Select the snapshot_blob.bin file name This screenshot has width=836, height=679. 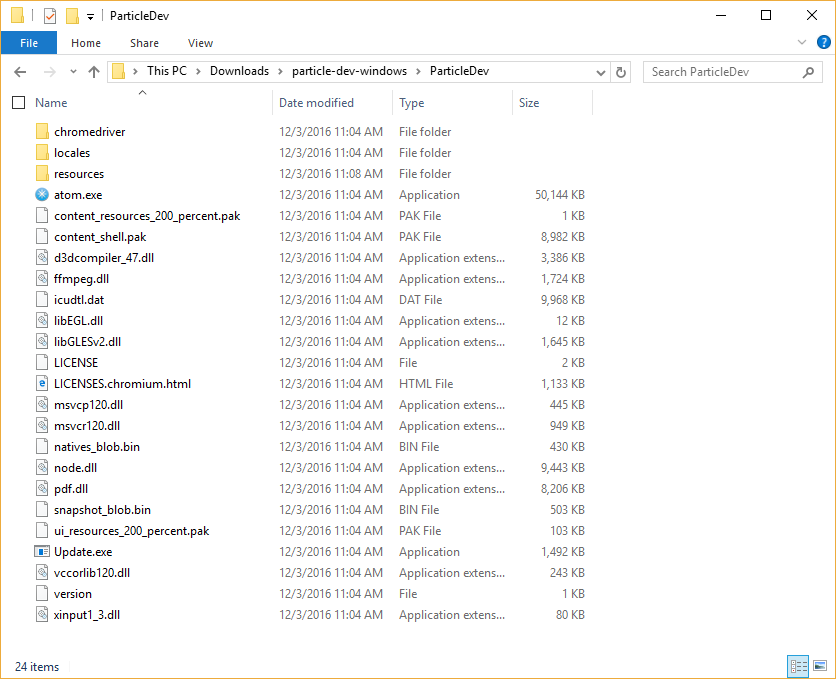[102, 510]
